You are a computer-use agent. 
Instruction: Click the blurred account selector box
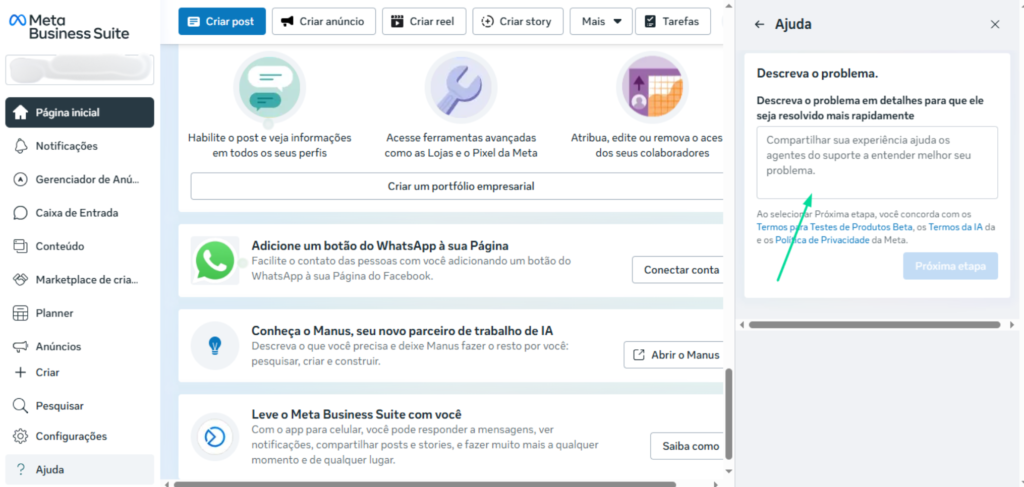point(80,70)
